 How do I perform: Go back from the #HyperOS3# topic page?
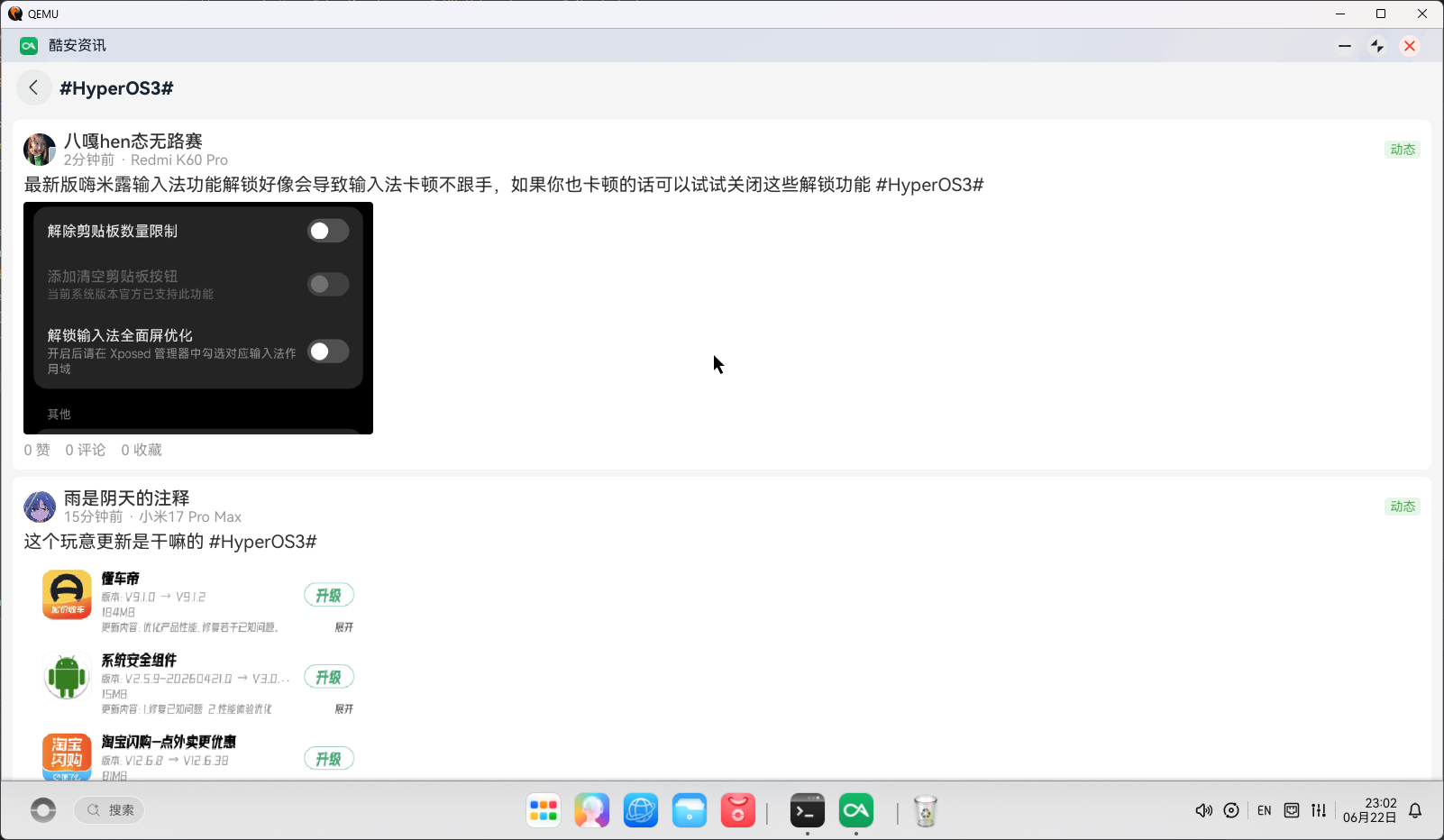[33, 87]
